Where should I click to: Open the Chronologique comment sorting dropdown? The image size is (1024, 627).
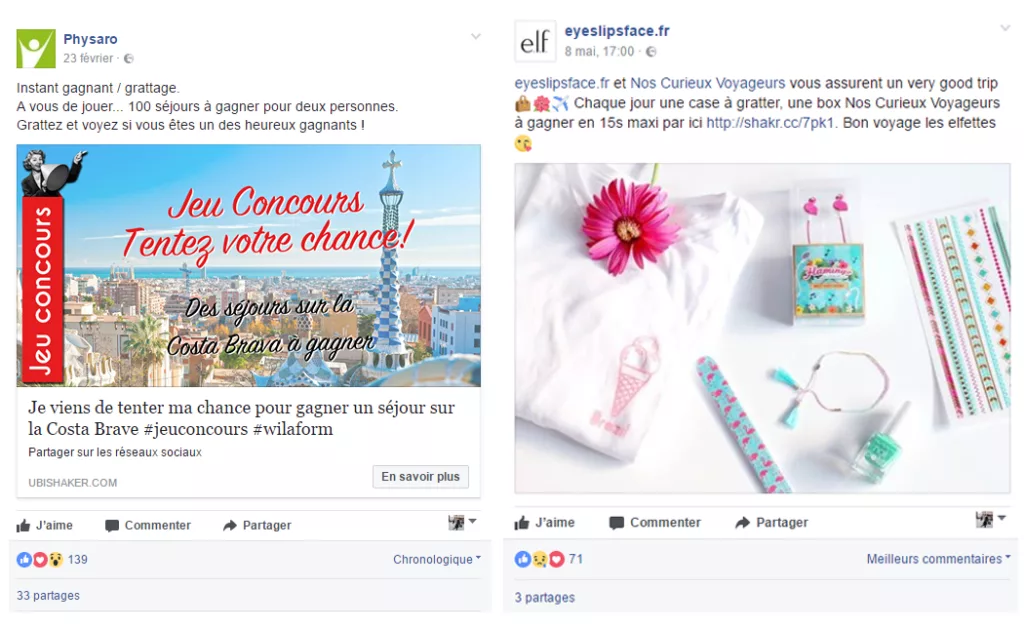[437, 559]
